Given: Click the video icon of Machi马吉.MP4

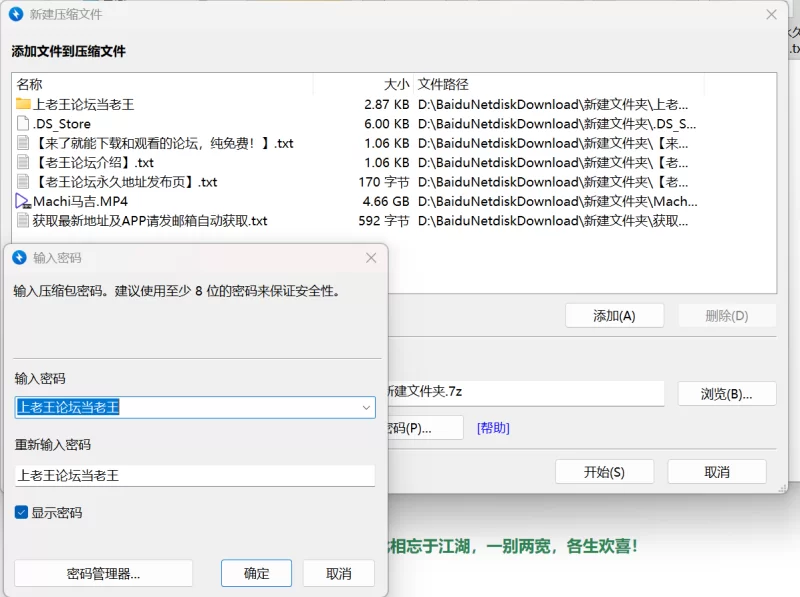Looking at the screenshot, I should (x=23, y=201).
